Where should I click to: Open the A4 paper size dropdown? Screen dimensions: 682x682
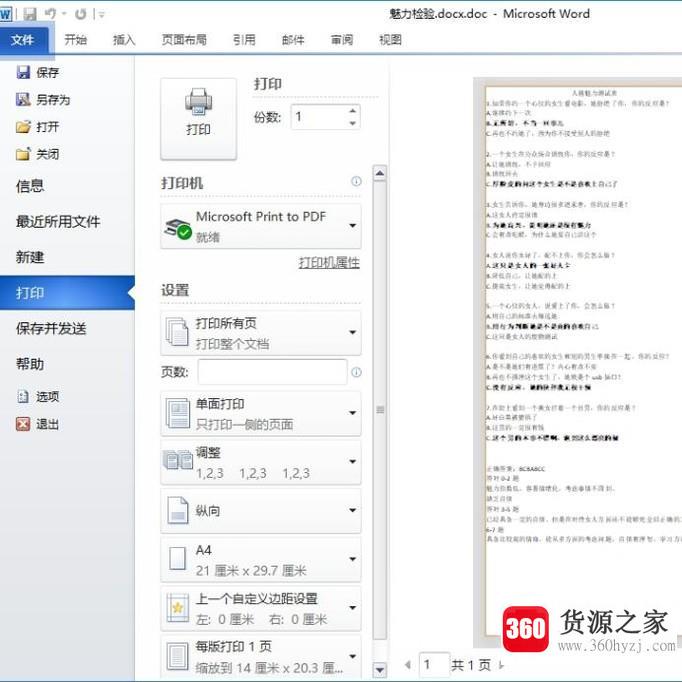pos(261,560)
